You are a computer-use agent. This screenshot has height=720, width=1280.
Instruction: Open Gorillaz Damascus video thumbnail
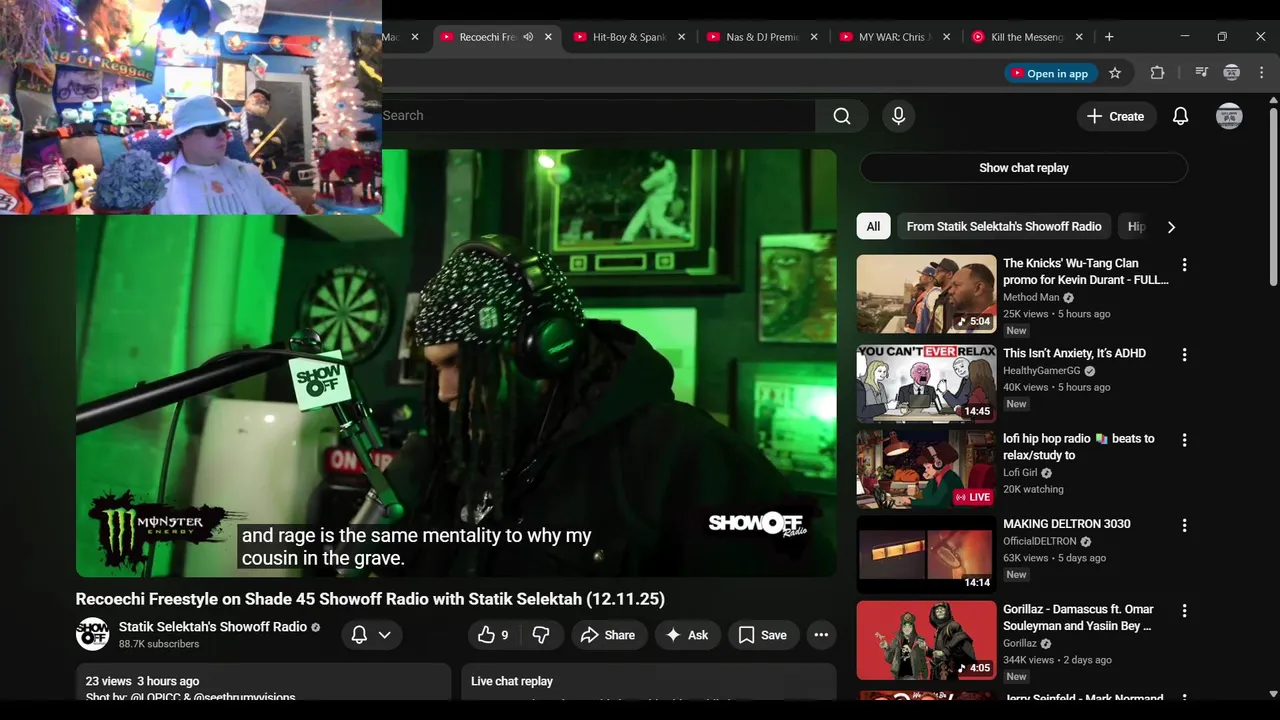[x=926, y=639]
